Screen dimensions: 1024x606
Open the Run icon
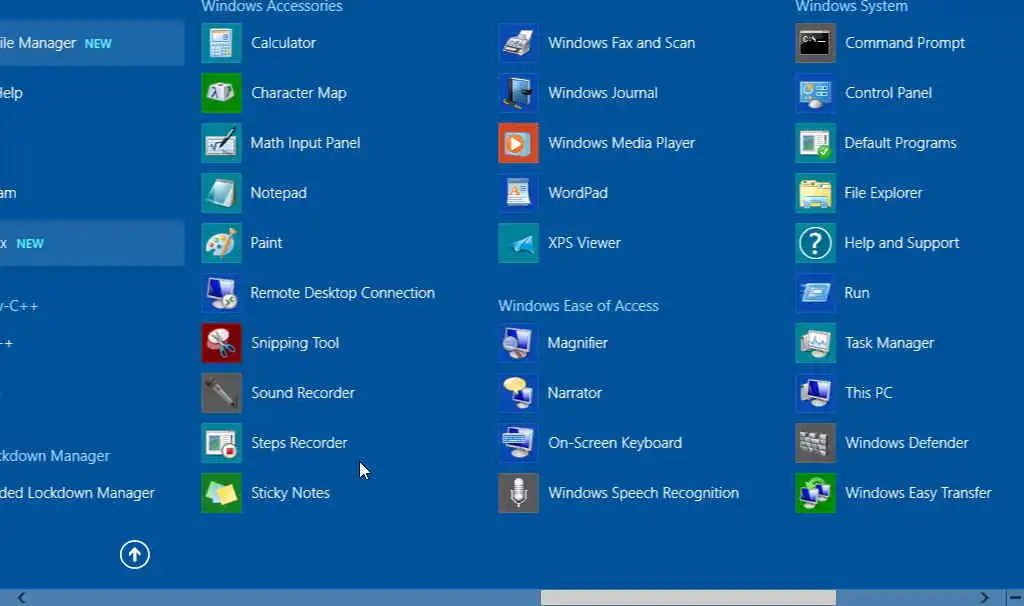click(816, 293)
